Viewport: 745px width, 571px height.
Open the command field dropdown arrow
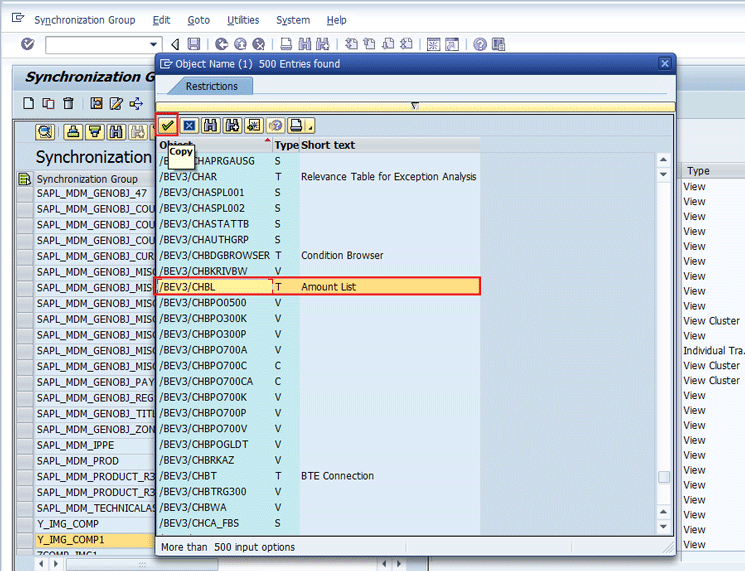pyautogui.click(x=155, y=44)
